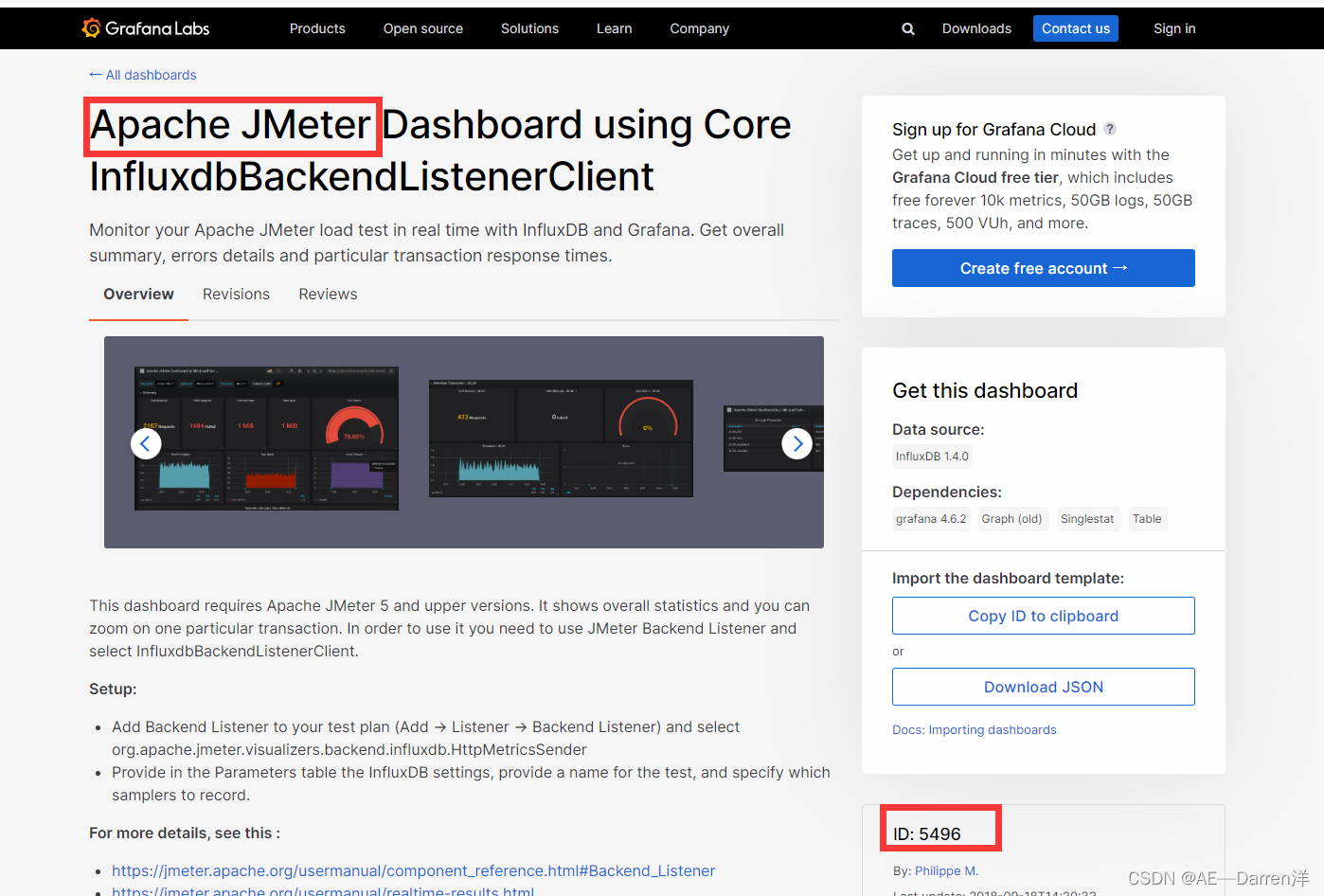
Task: Go back using the carousel left arrow
Action: pyautogui.click(x=146, y=442)
